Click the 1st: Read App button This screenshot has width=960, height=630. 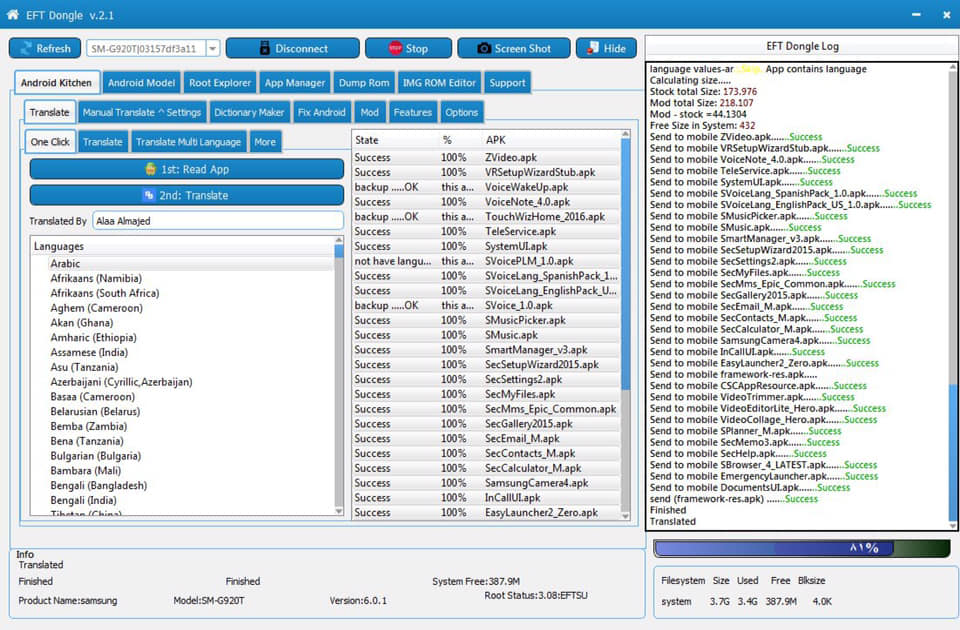pos(187,169)
